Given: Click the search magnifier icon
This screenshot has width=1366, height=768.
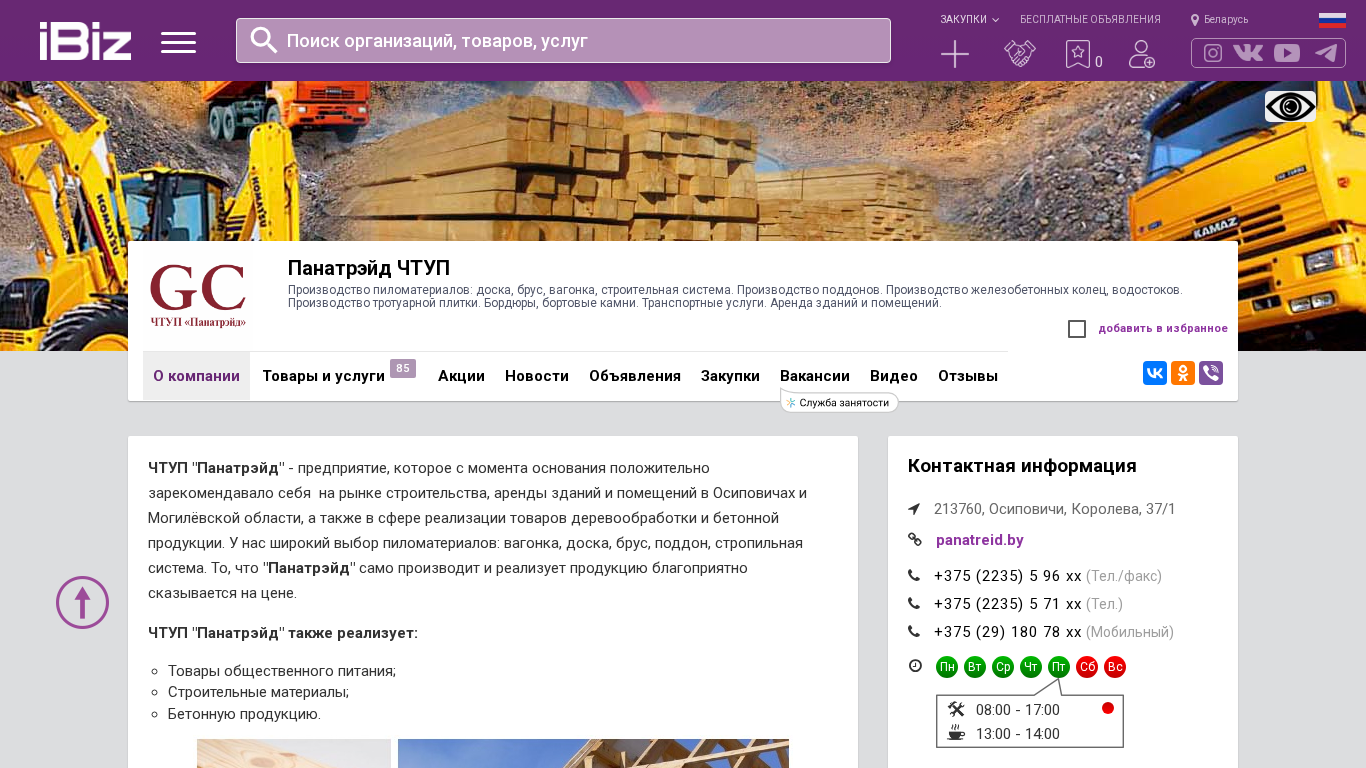Looking at the screenshot, I should pos(264,40).
